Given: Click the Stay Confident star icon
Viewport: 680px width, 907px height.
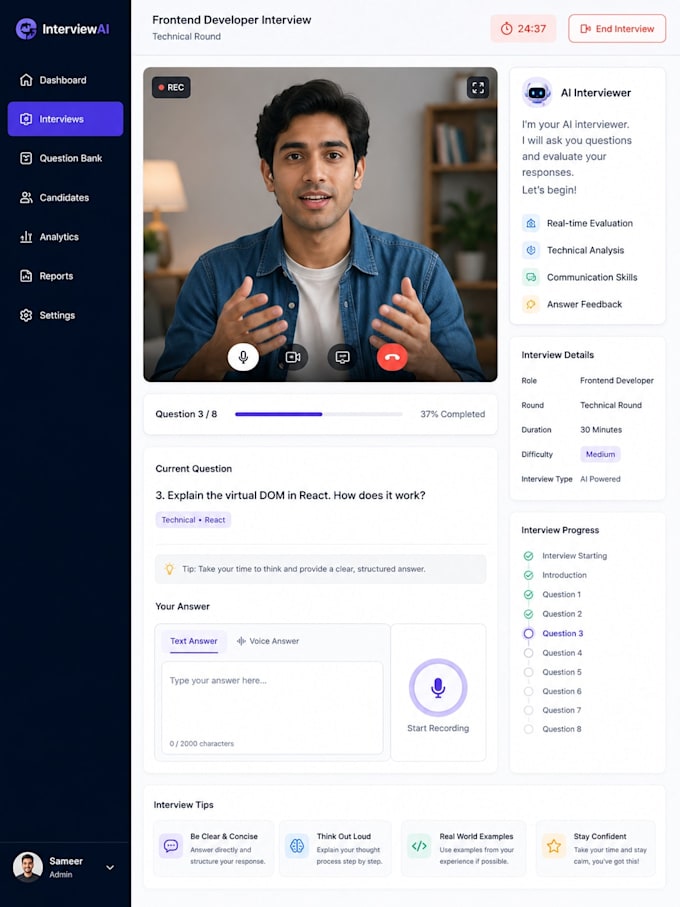Looking at the screenshot, I should click(x=554, y=846).
